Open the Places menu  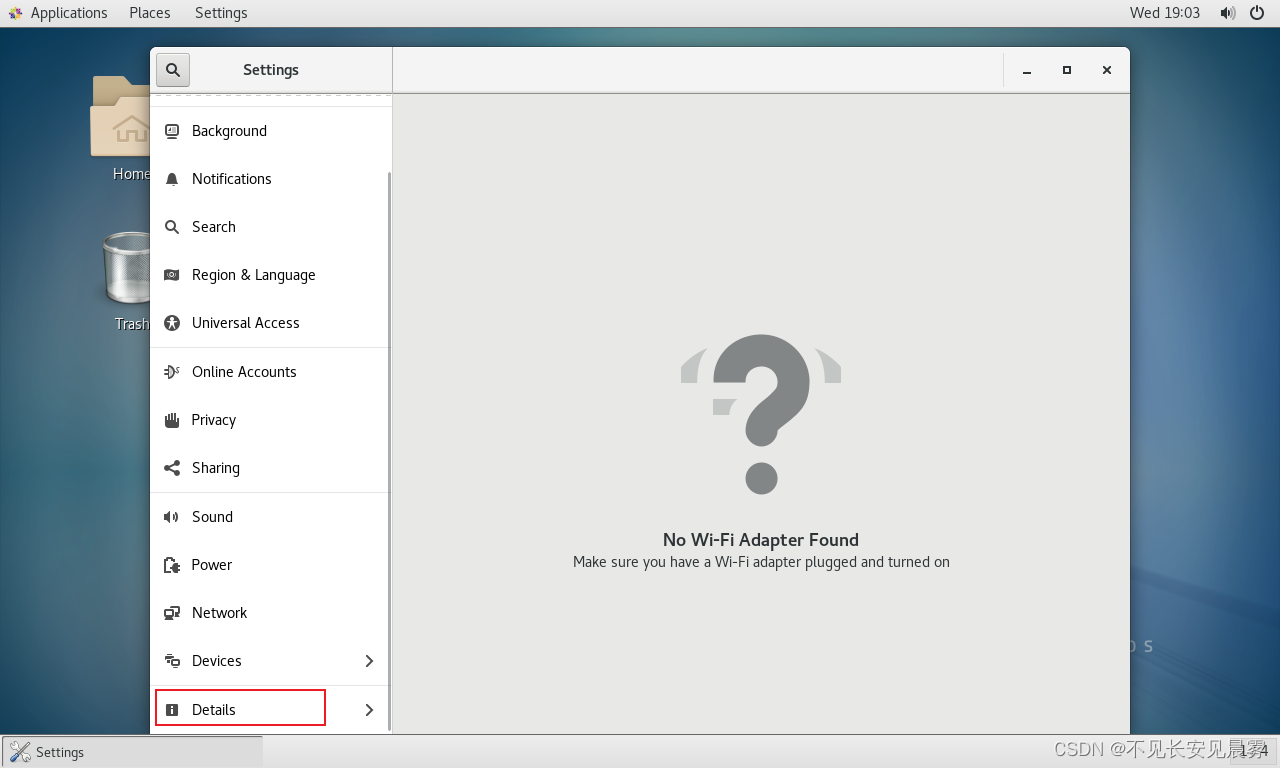[x=150, y=13]
